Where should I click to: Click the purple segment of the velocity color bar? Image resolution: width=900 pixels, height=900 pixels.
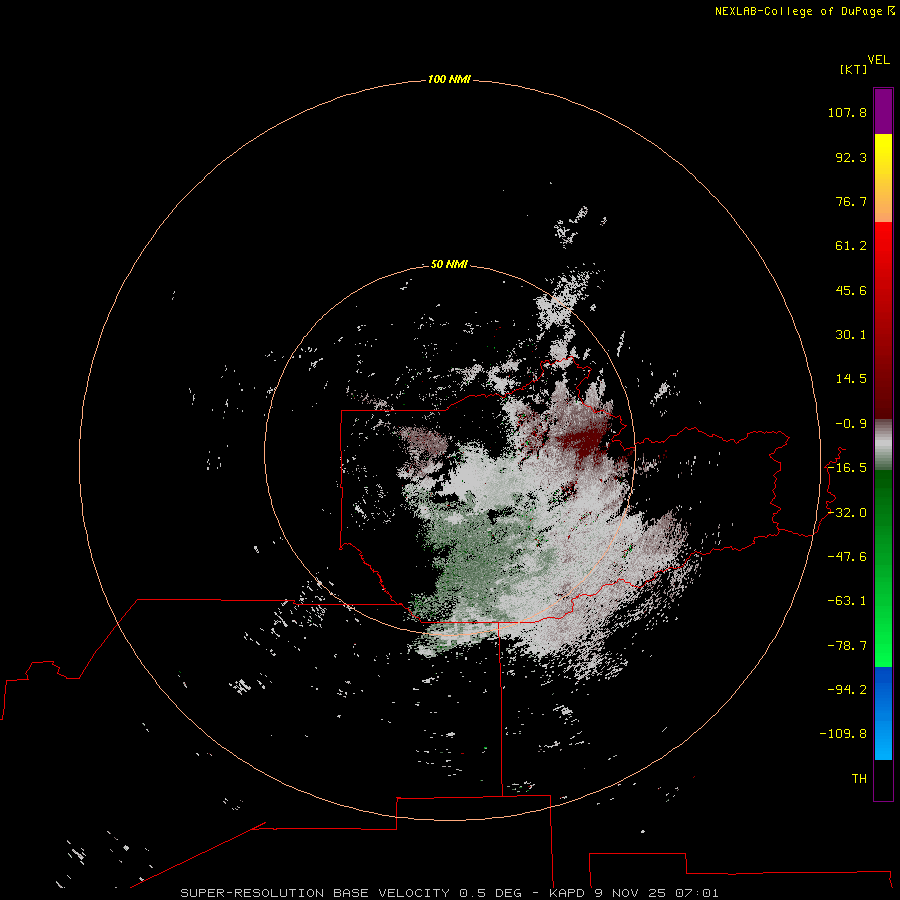(883, 111)
